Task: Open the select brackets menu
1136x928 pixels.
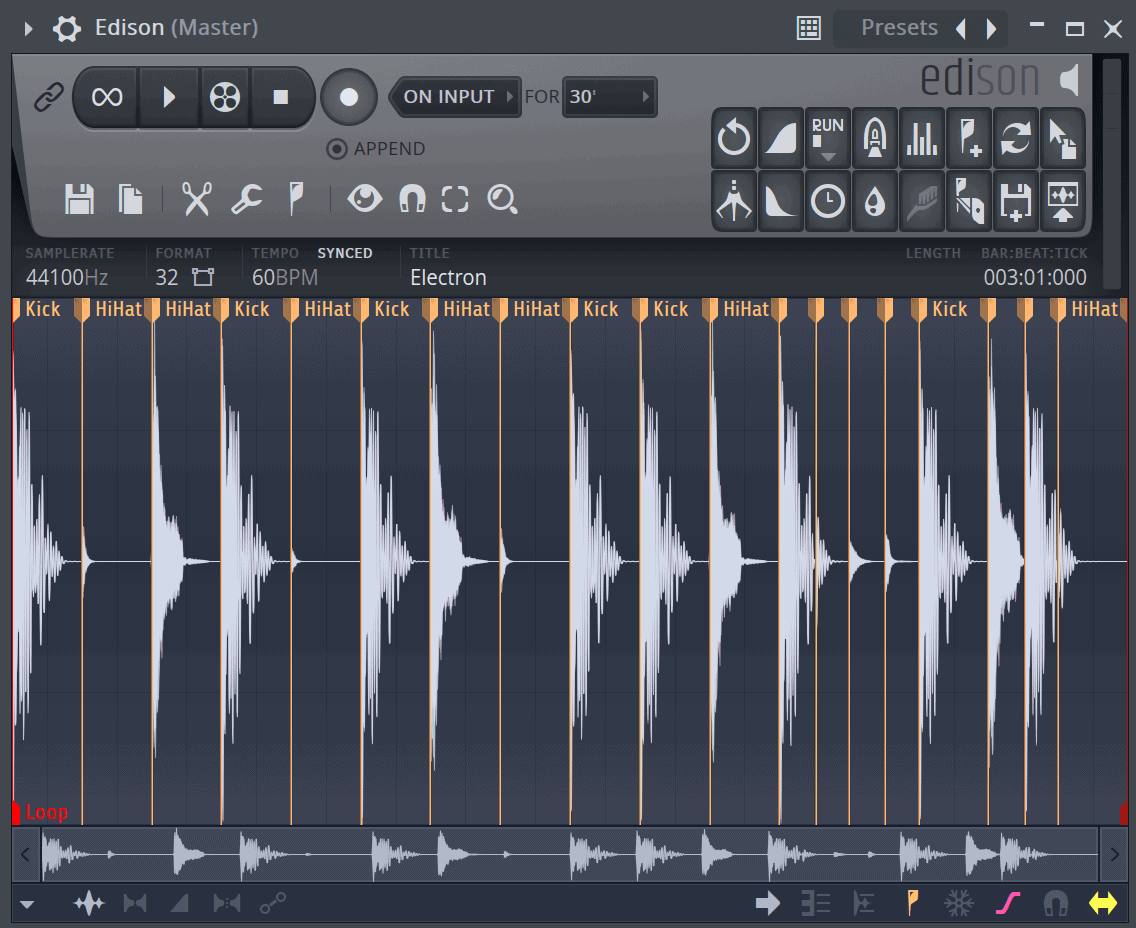Action: 455,199
